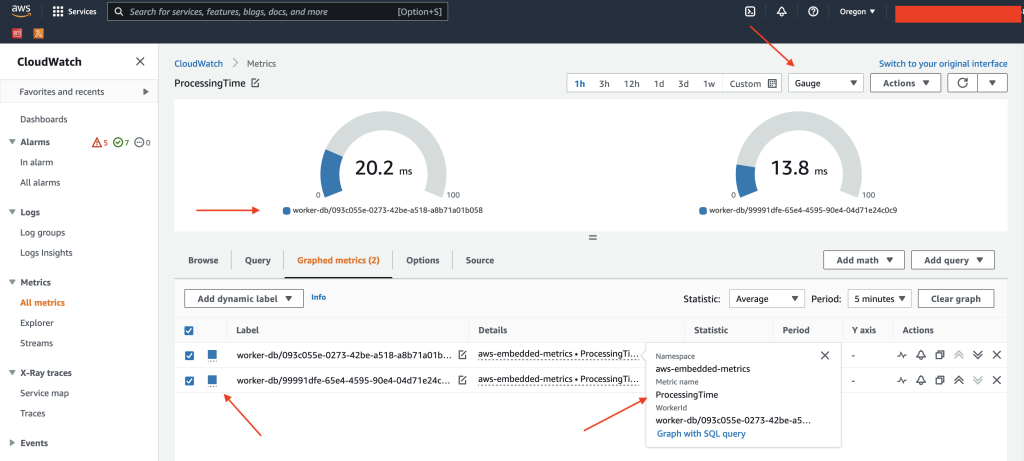Switch to the Query tab
The width and height of the screenshot is (1024, 461).
(257, 260)
